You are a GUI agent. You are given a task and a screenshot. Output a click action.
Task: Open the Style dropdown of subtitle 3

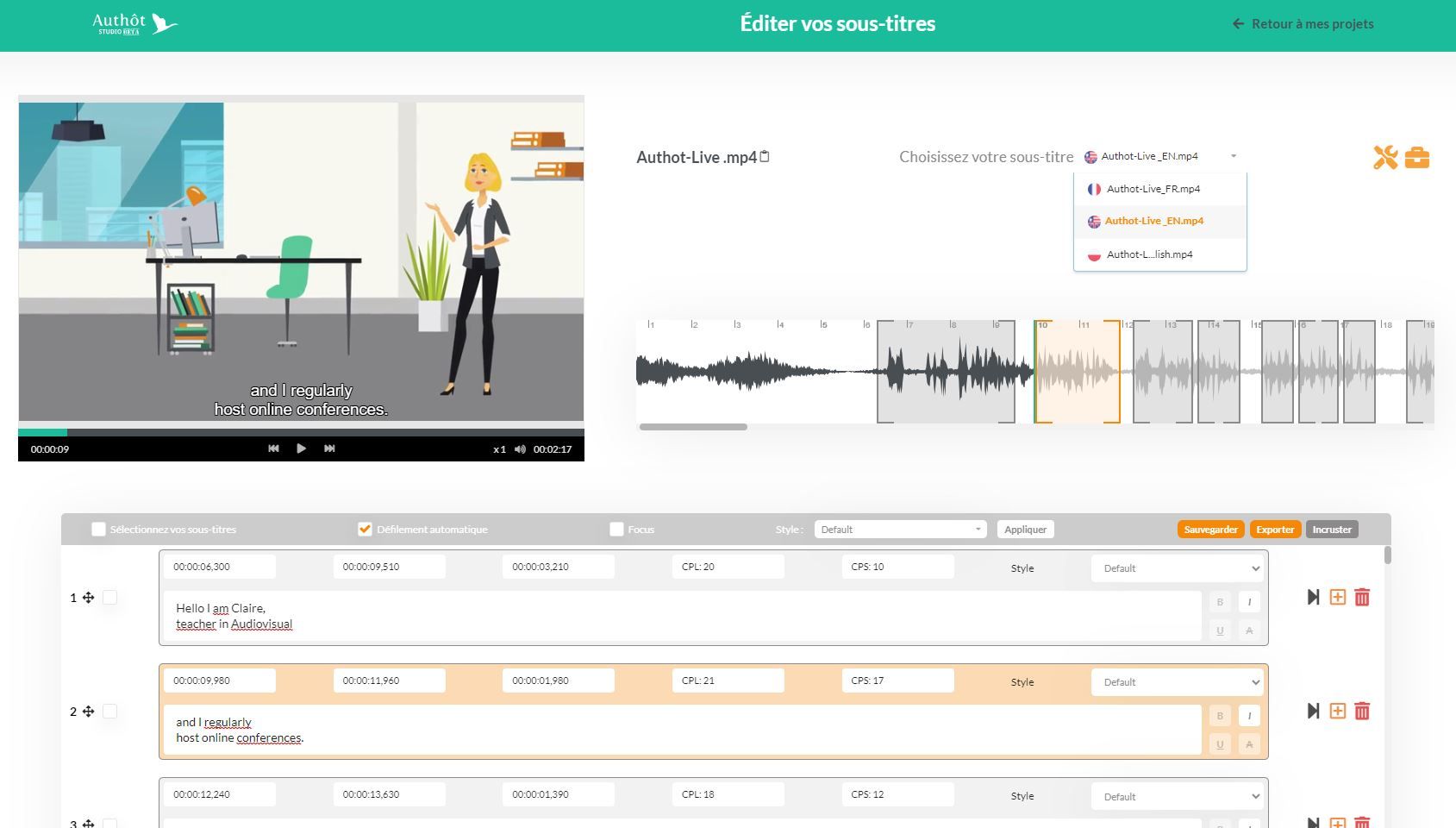pyautogui.click(x=1177, y=797)
